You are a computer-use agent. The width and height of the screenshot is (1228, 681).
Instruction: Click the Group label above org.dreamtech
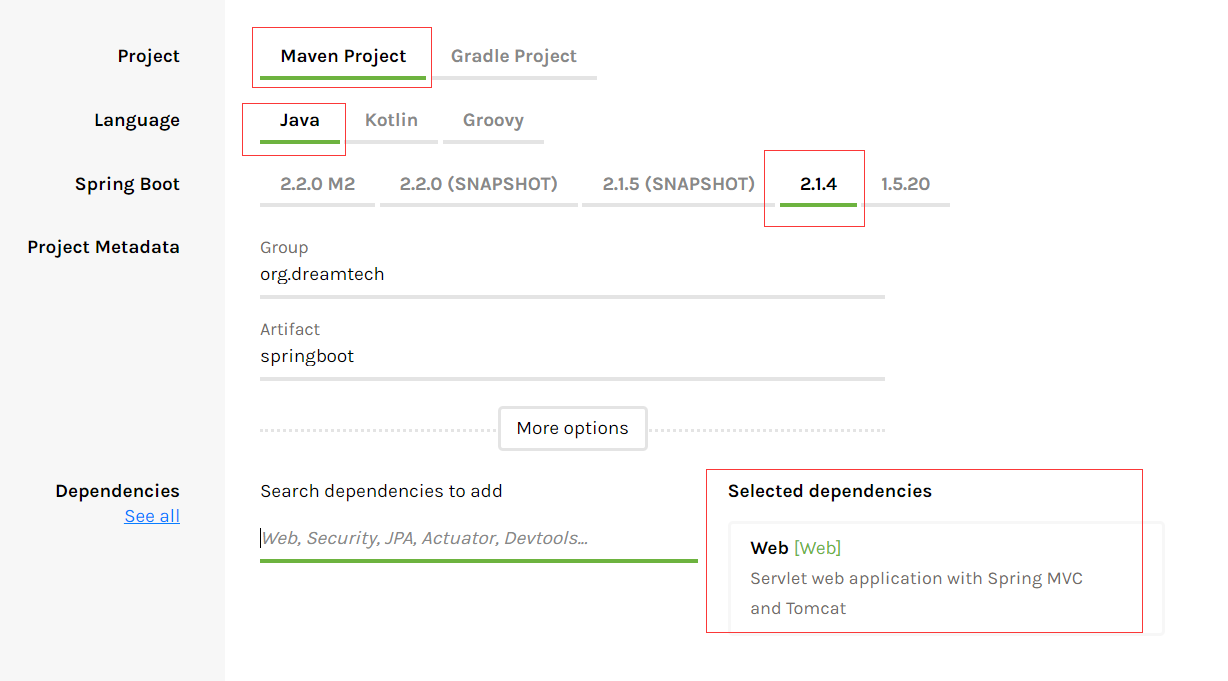[x=284, y=247]
